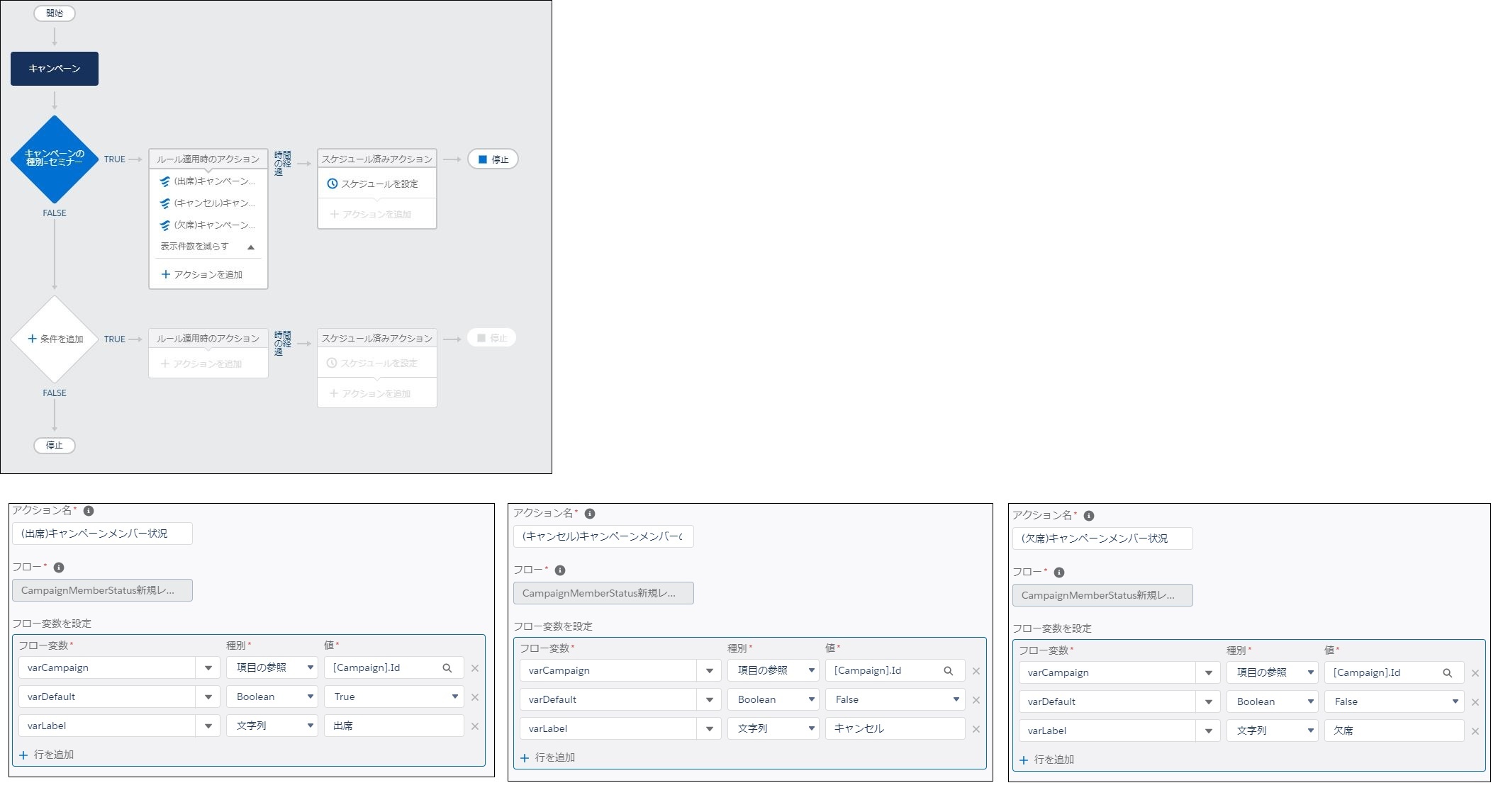This screenshot has height=812, width=1503.
Task: Click info icon beside フロー in キャンセル panel
Action: click(560, 570)
